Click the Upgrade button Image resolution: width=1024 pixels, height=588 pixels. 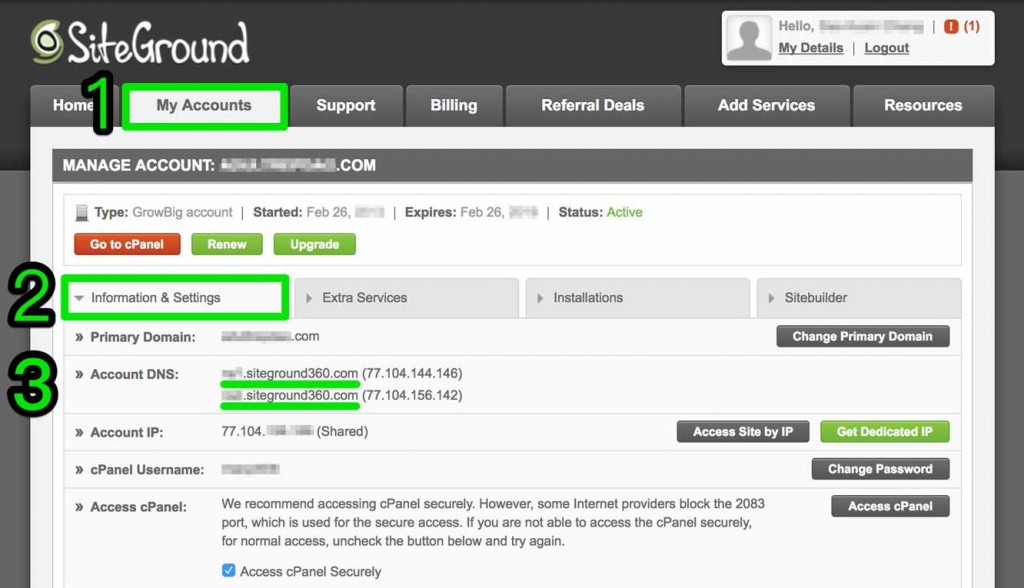click(x=315, y=244)
